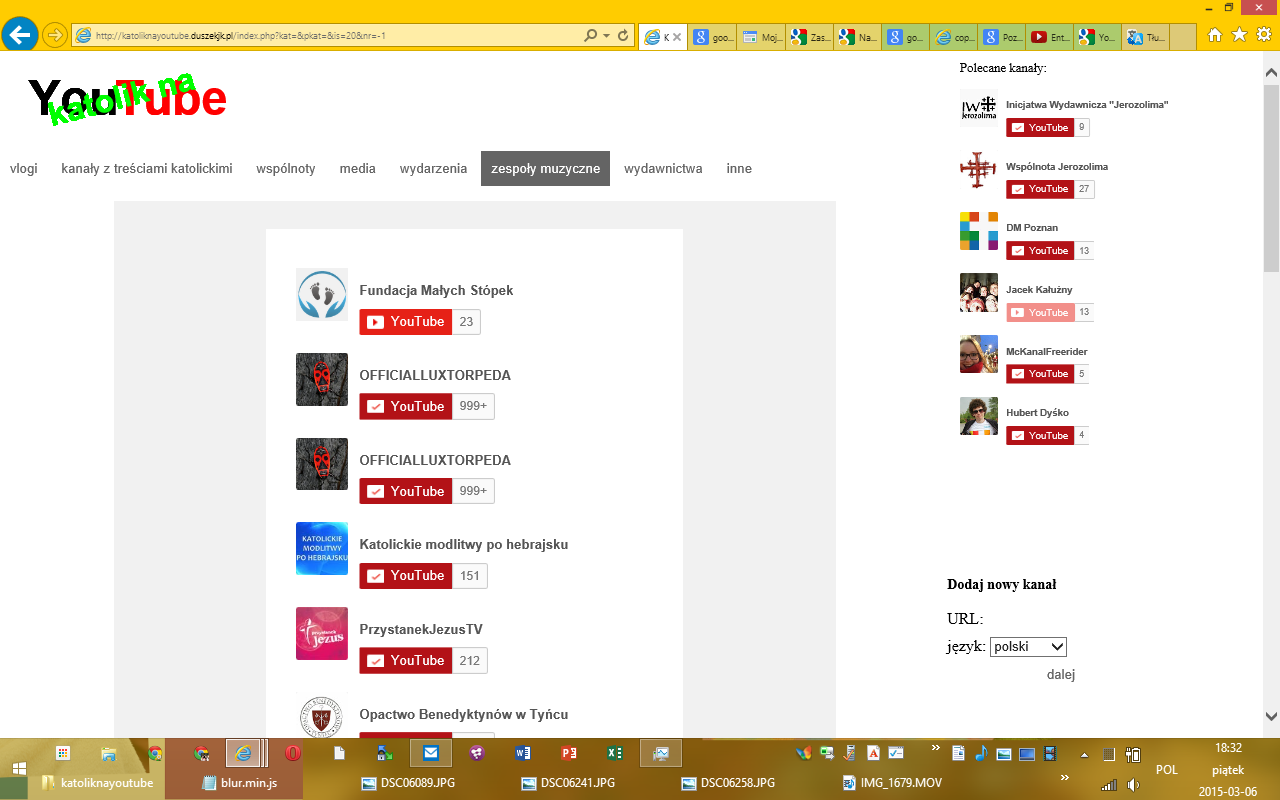This screenshot has height=800, width=1280.
Task: Toggle YouTube subscription for Inicjatwa Wydawnicza Jerozolima
Action: point(1040,128)
